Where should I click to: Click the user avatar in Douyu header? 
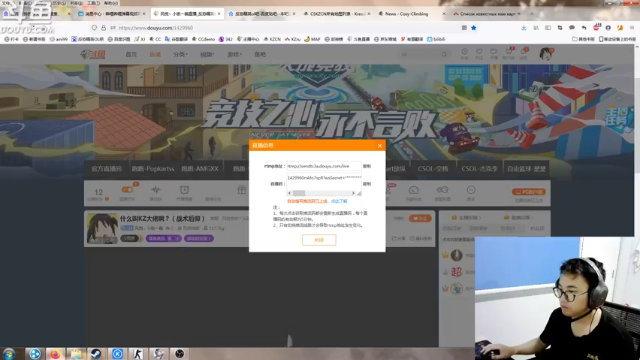(x=546, y=54)
